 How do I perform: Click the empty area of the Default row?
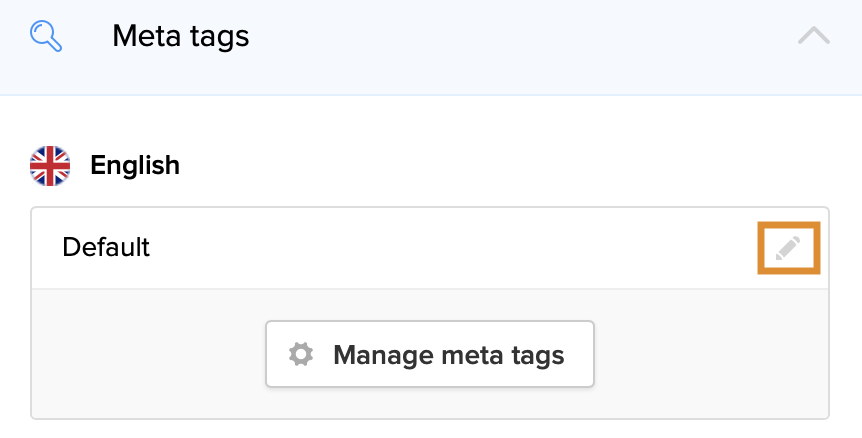(x=450, y=248)
